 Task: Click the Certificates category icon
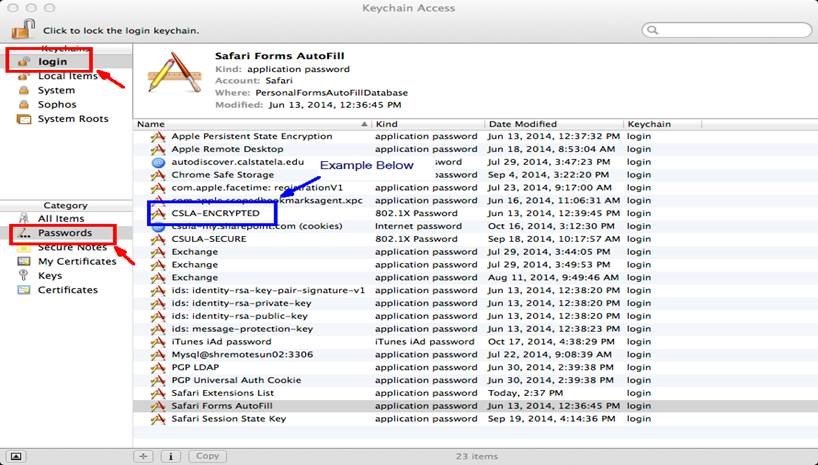[23, 290]
